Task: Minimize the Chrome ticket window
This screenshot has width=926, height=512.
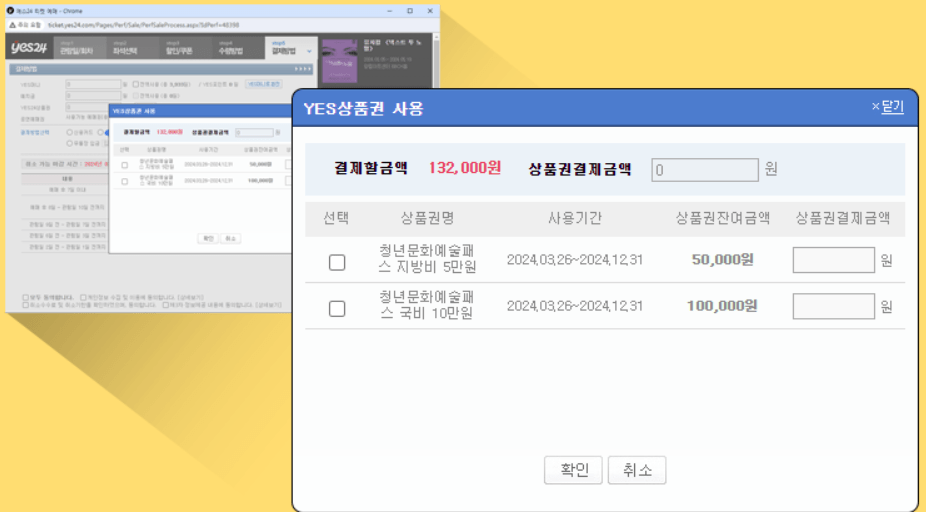Action: (x=390, y=11)
